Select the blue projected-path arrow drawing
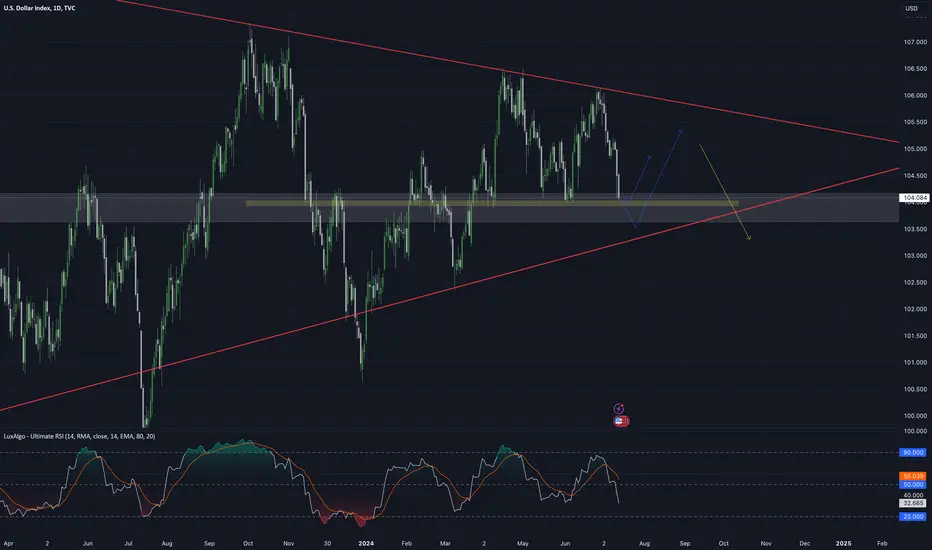932x550 pixels. coord(660,178)
